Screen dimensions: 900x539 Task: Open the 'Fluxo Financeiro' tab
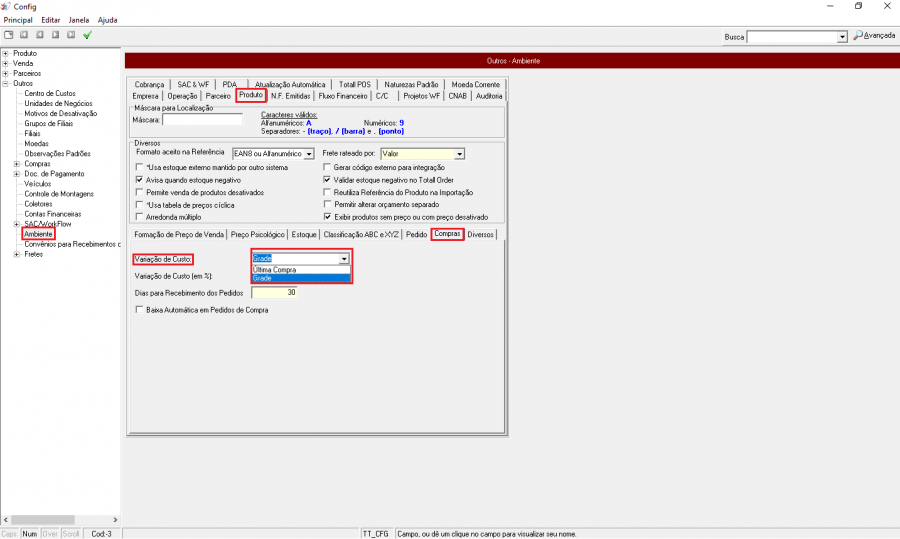[x=343, y=96]
